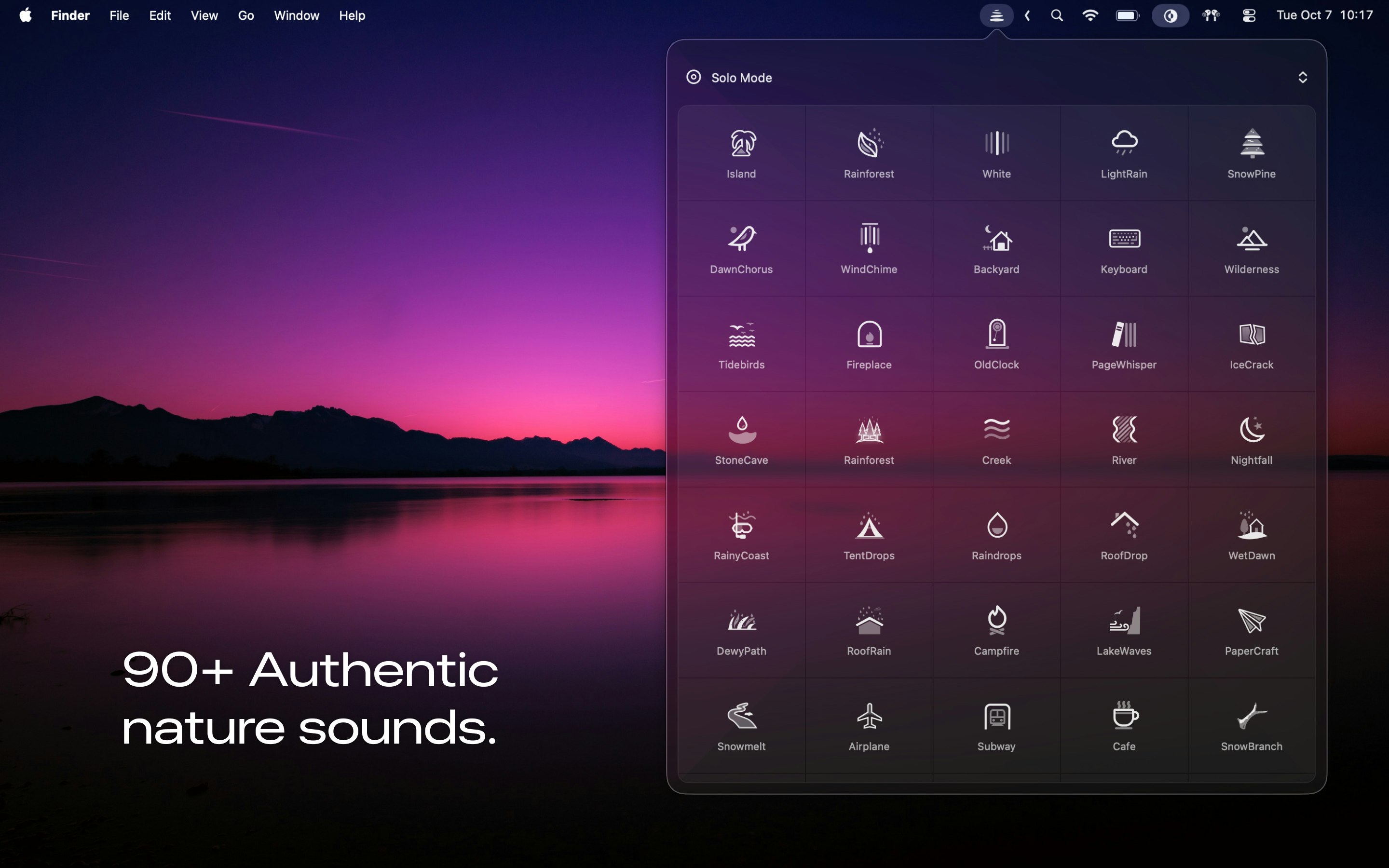Start the Campfire sound
1389x868 pixels.
[x=996, y=620]
